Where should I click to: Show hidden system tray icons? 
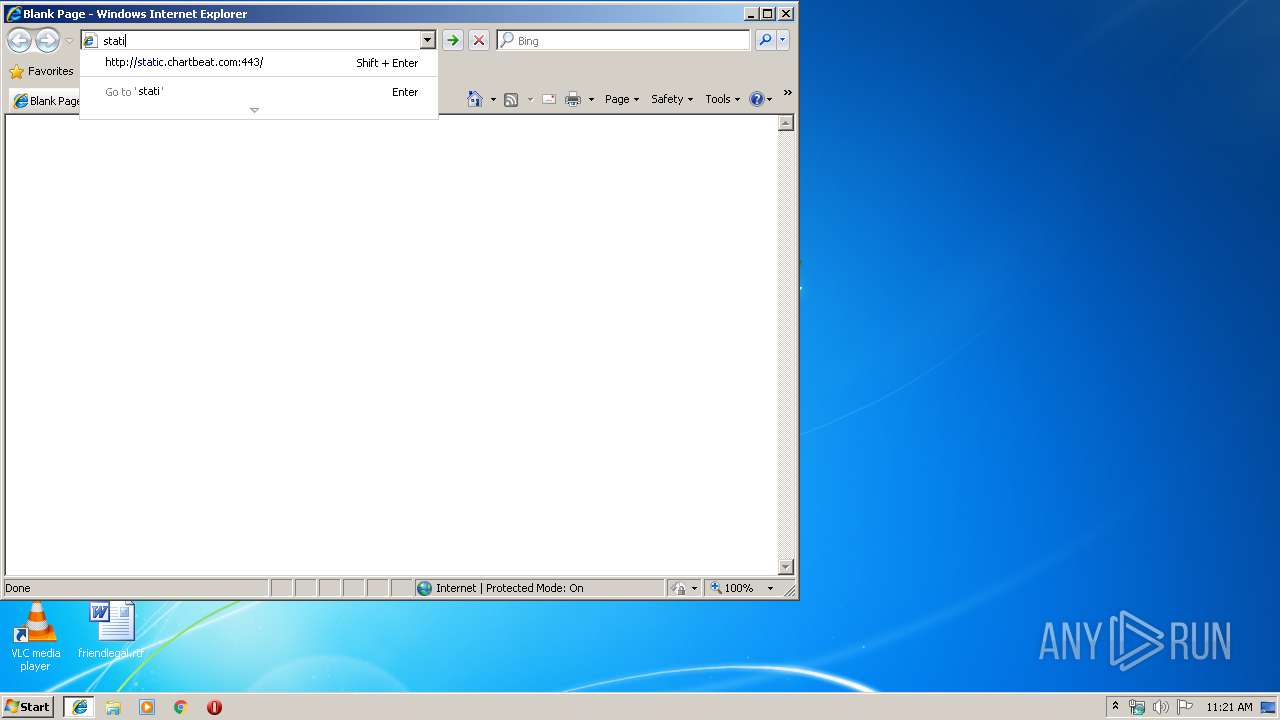(1116, 706)
